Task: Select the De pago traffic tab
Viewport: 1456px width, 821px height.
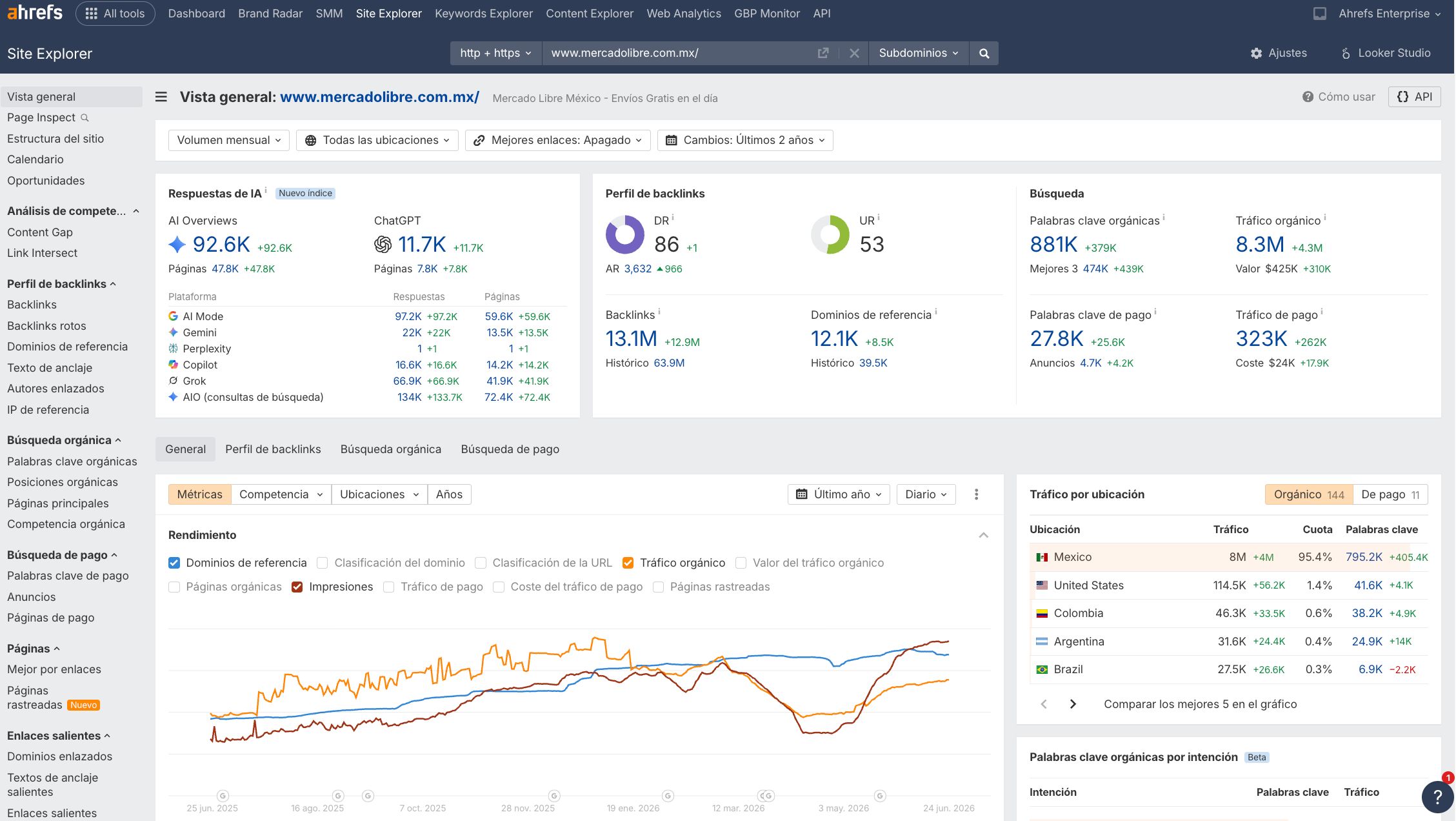Action: [1390, 494]
